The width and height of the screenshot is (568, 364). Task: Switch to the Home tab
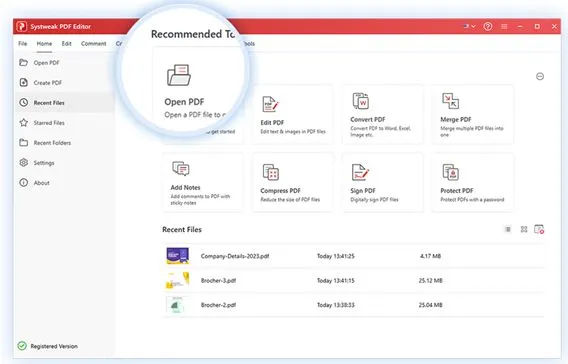(44, 43)
